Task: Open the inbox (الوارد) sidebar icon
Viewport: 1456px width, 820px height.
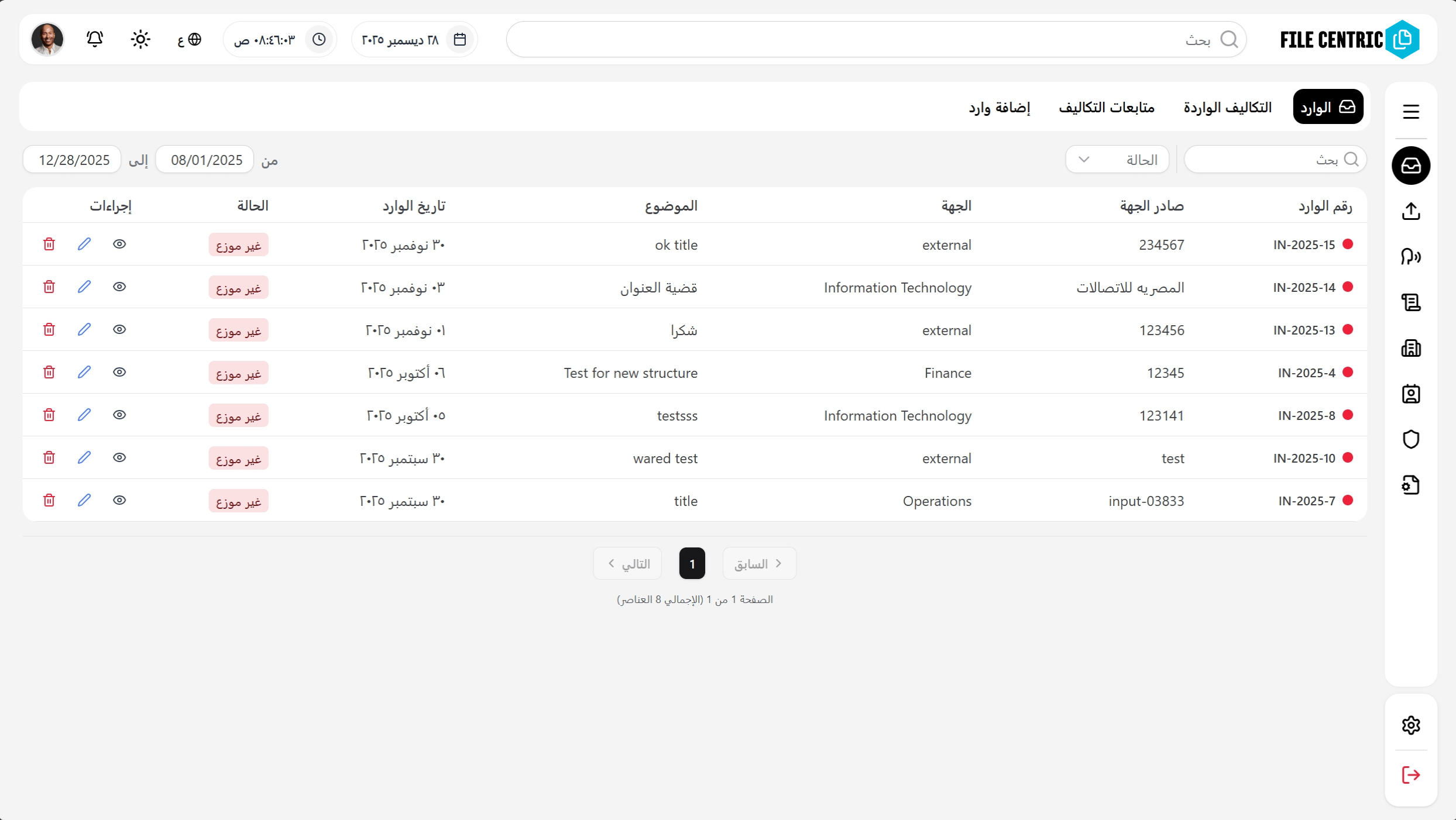Action: click(x=1411, y=166)
